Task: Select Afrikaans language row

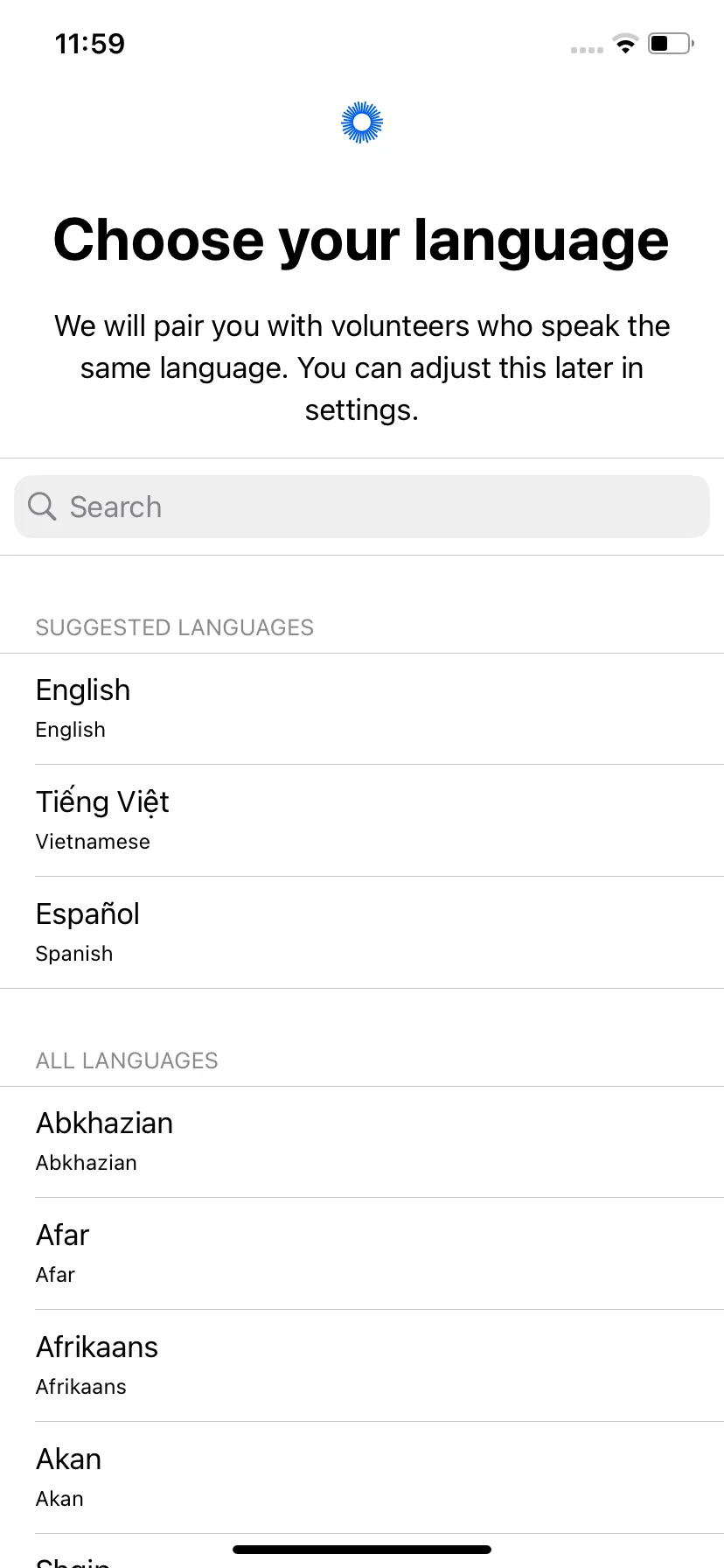Action: [362, 1366]
